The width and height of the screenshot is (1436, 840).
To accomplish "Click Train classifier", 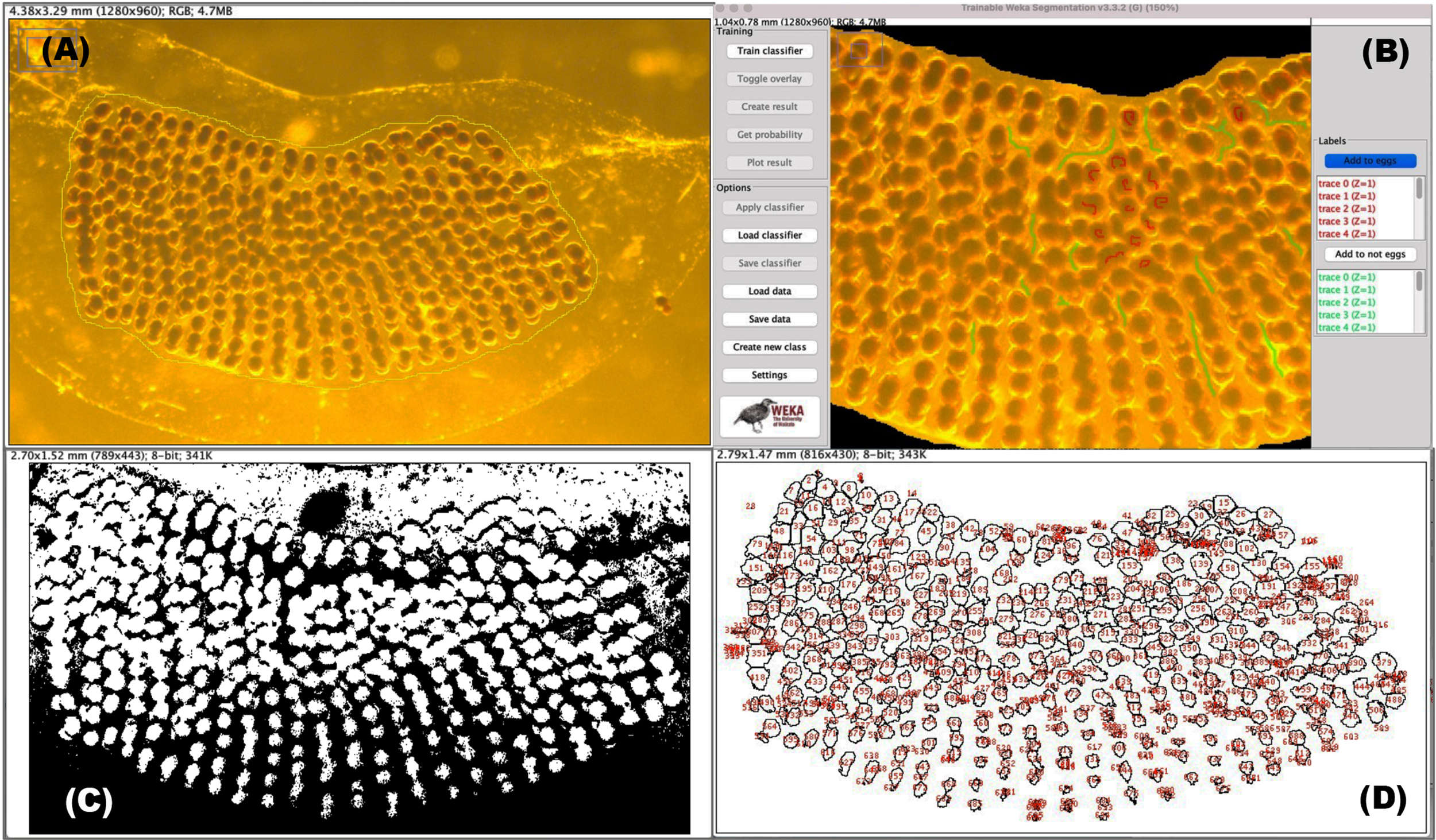I will pyautogui.click(x=770, y=51).
